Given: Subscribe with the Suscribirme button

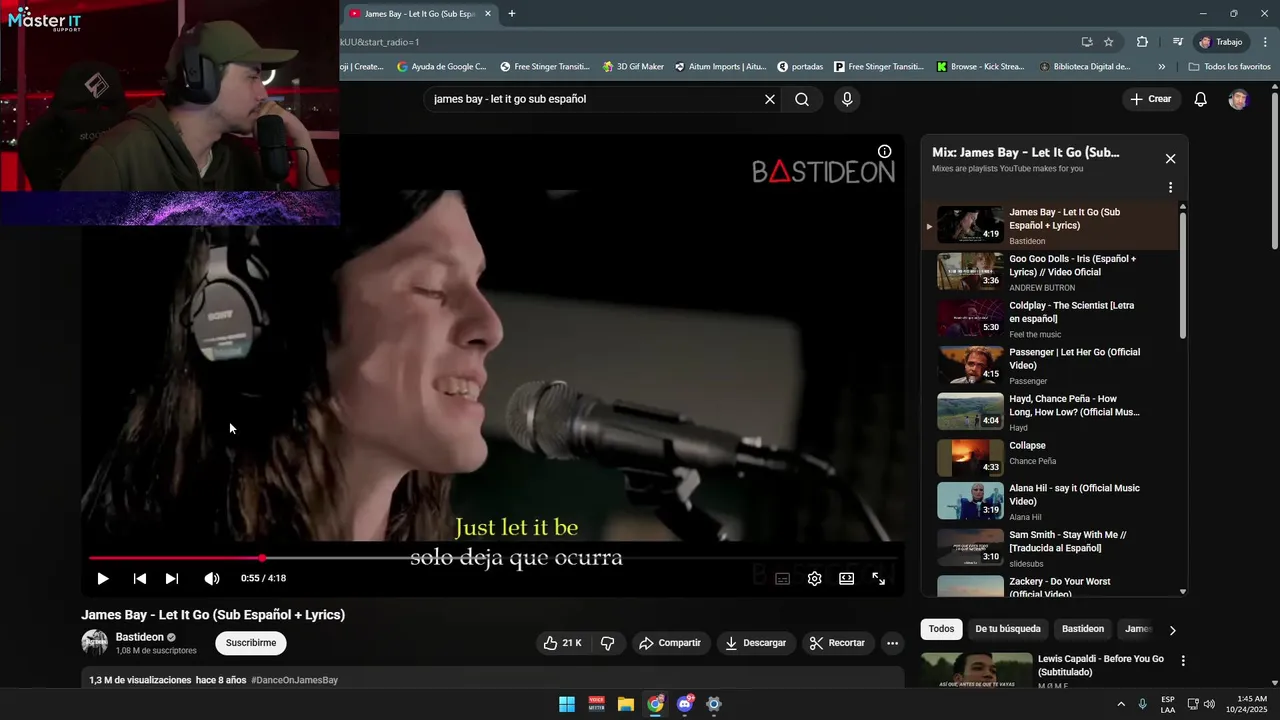Looking at the screenshot, I should pyautogui.click(x=250, y=643).
